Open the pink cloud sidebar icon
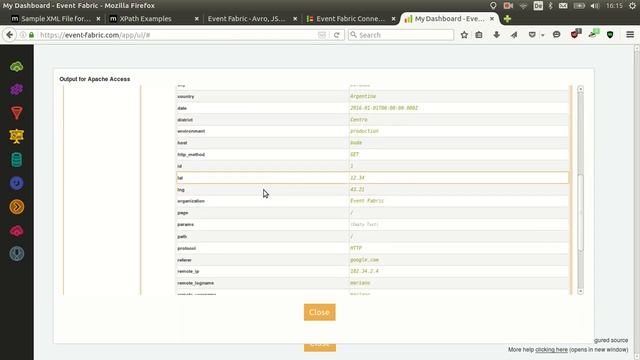This screenshot has width=640, height=360. coord(17,231)
